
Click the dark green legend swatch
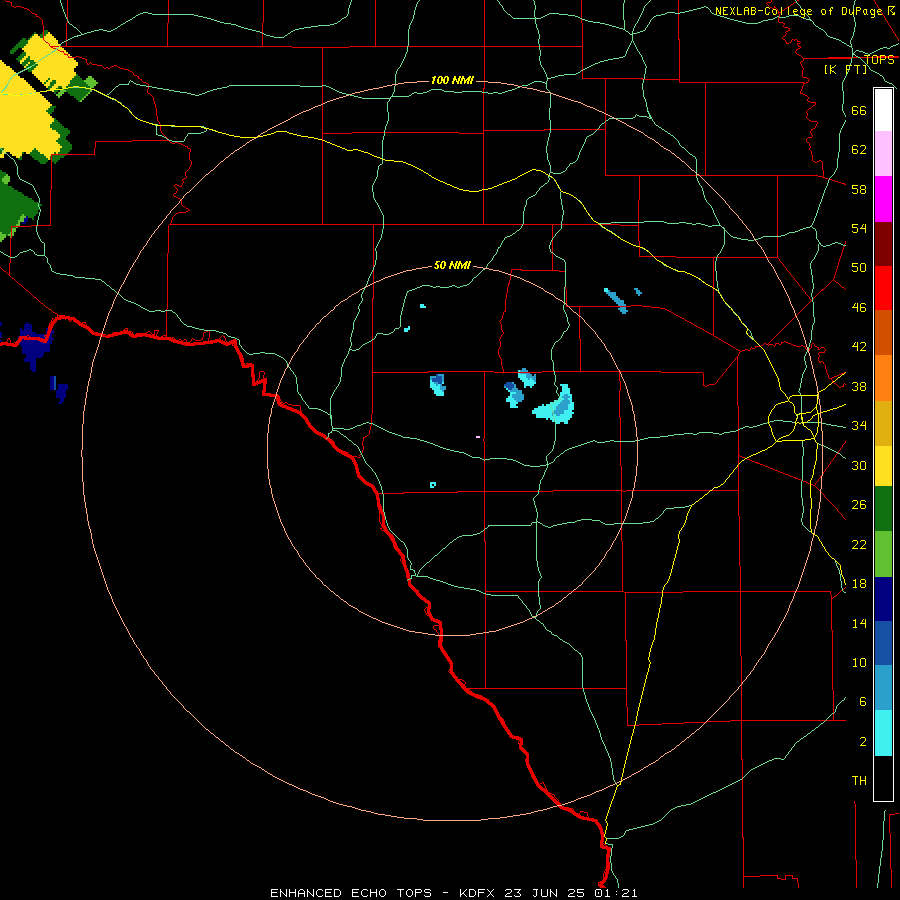[x=883, y=509]
